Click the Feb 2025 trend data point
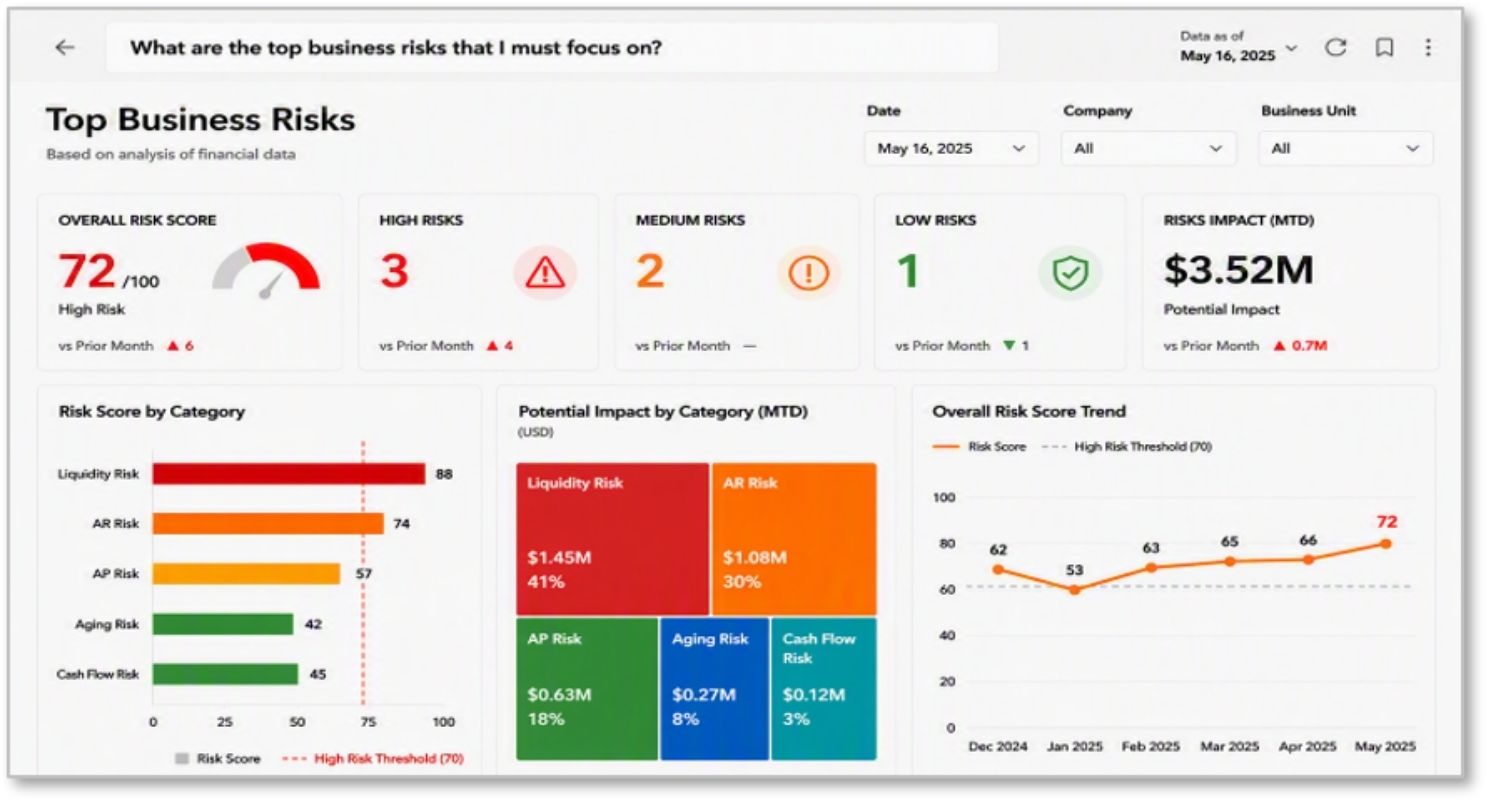 [1152, 567]
